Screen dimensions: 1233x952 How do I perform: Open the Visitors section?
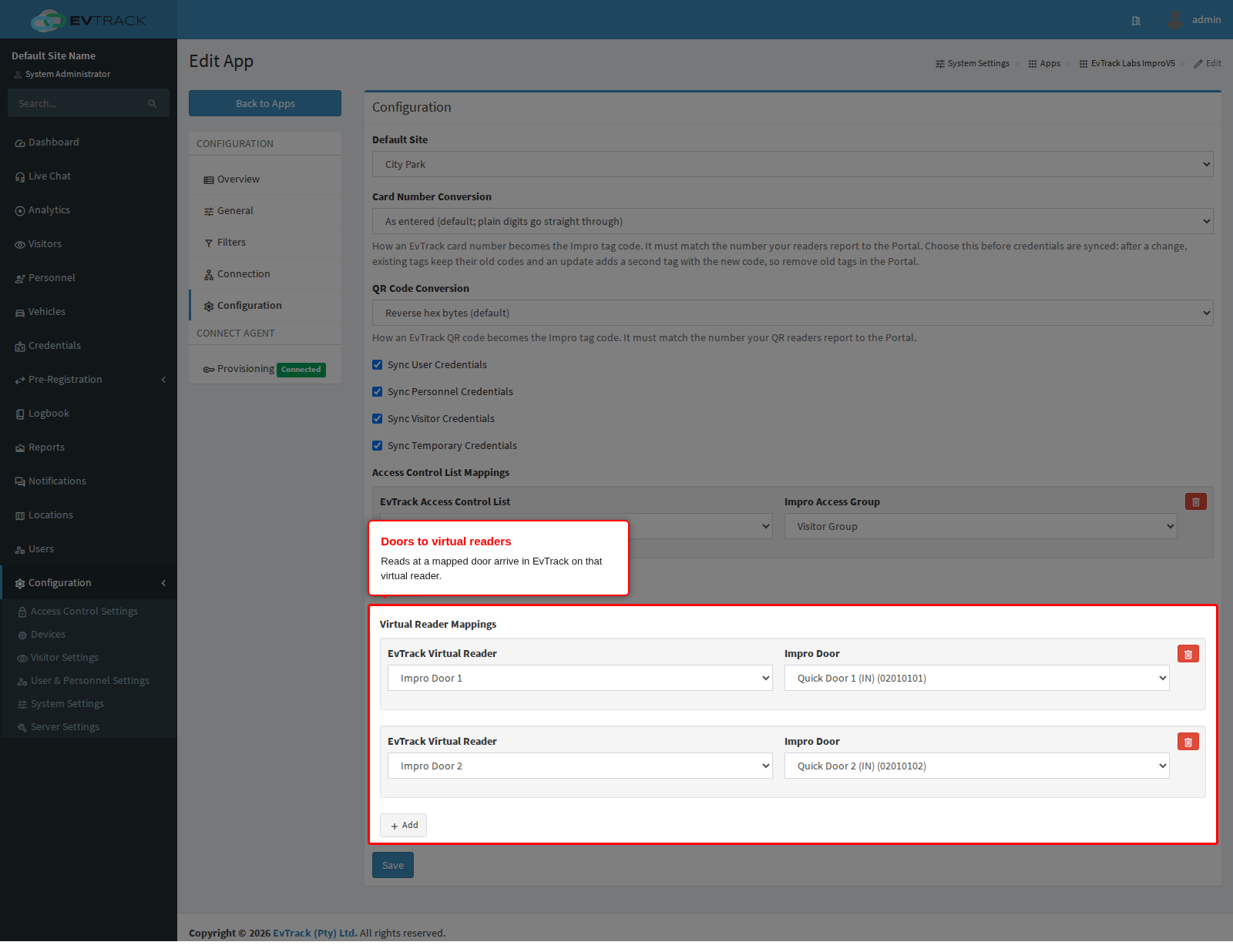[x=89, y=244]
